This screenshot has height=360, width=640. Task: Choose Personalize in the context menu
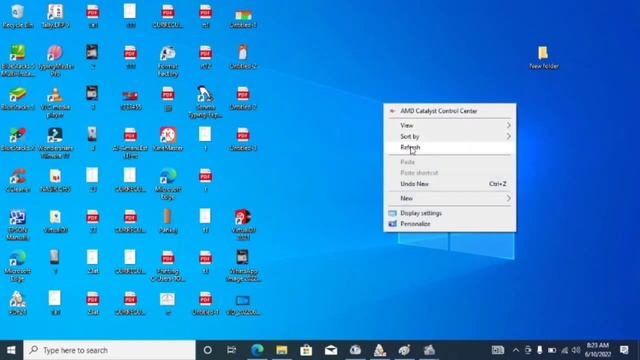coord(450,224)
